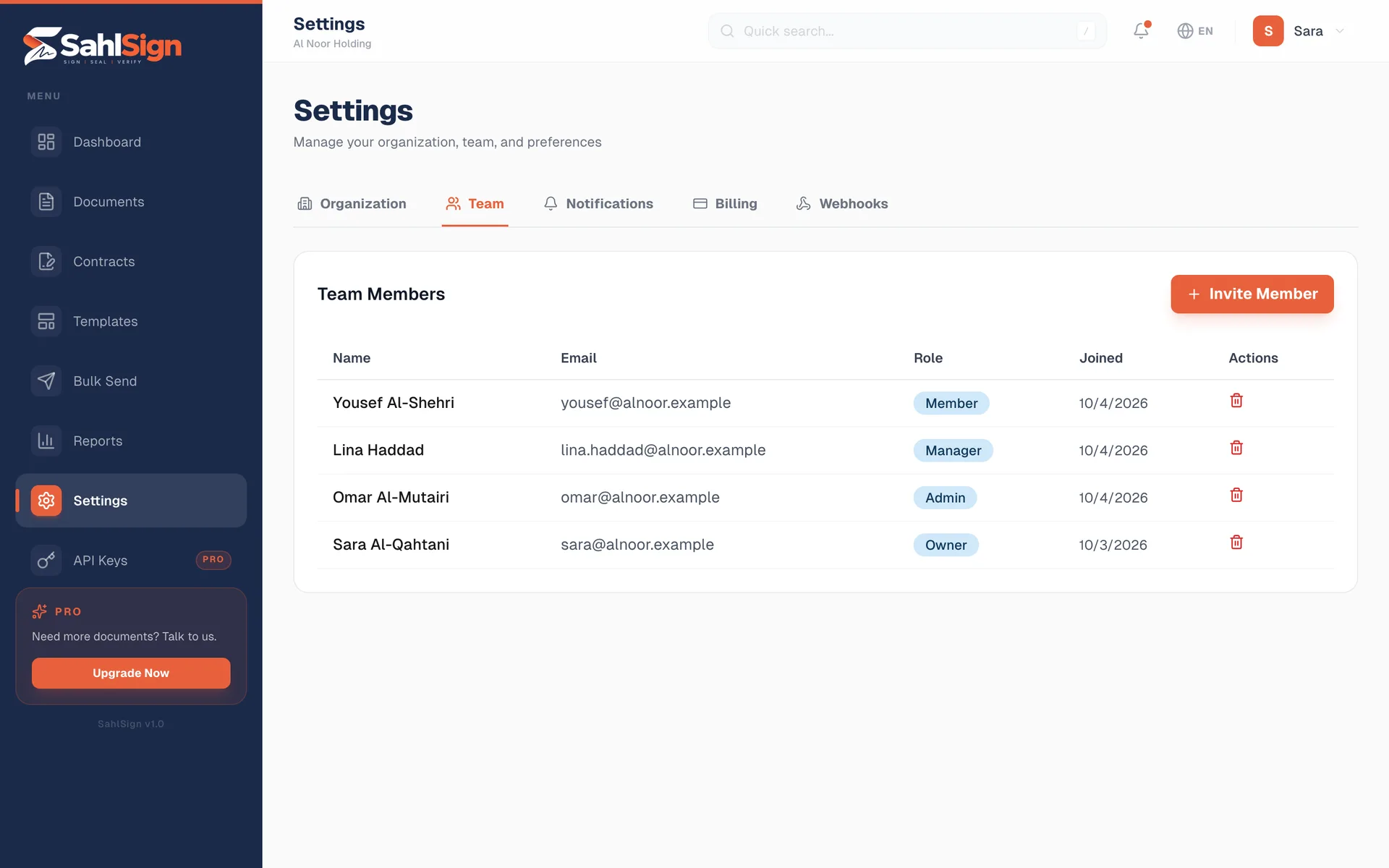The image size is (1389, 868).
Task: Click email yousef@alnoor.example
Action: pyautogui.click(x=646, y=403)
